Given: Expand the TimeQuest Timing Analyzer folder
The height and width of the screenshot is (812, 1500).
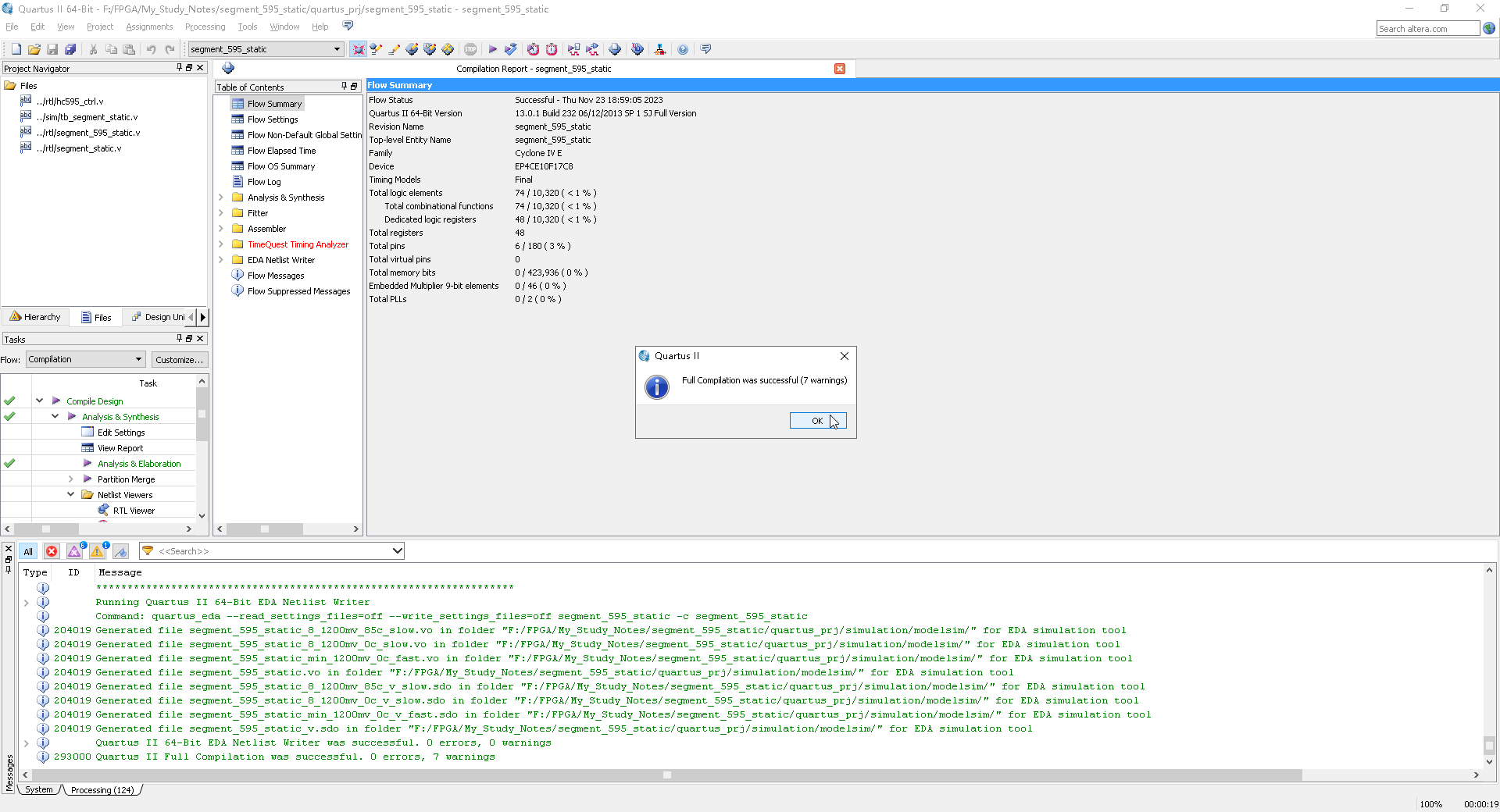Looking at the screenshot, I should [x=221, y=244].
